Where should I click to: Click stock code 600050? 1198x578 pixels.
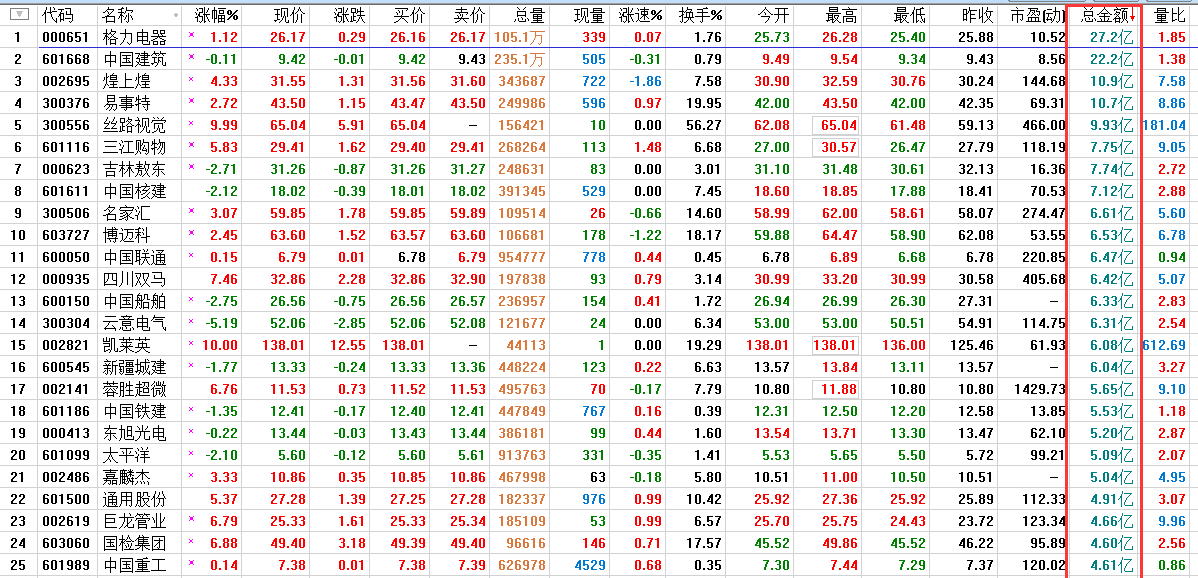click(66, 257)
